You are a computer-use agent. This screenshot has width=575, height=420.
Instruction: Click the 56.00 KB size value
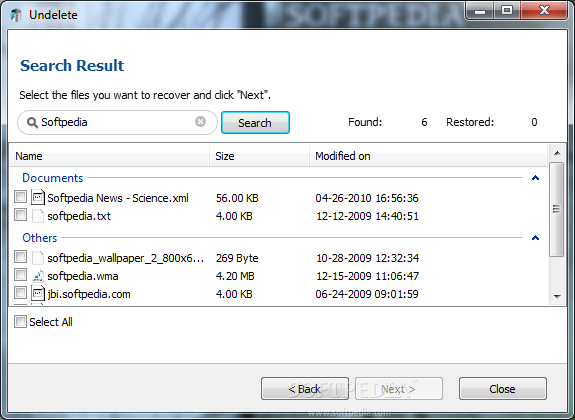[237, 198]
